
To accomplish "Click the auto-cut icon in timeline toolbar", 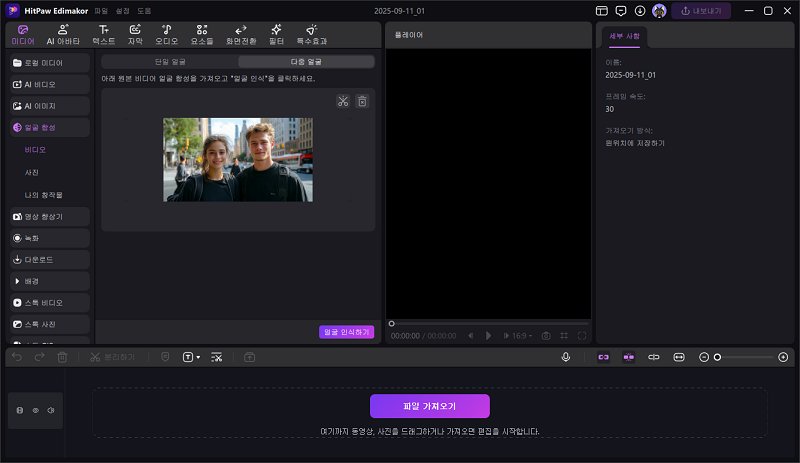I will coord(217,357).
